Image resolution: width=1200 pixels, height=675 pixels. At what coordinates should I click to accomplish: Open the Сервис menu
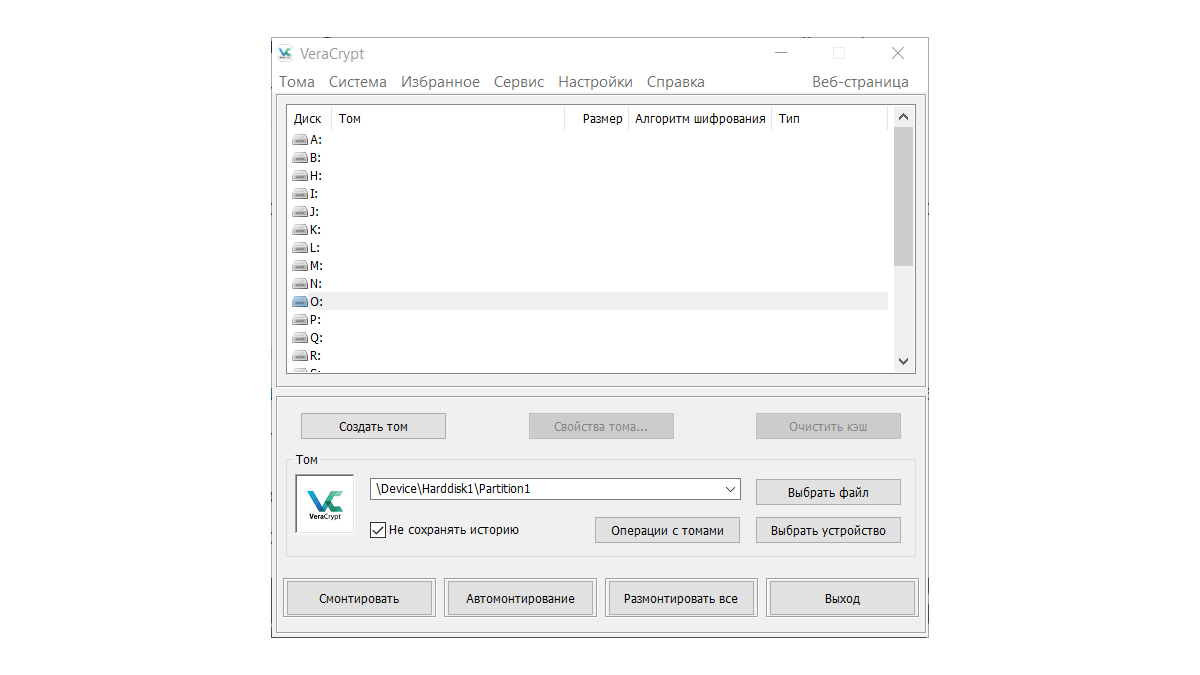[x=518, y=81]
